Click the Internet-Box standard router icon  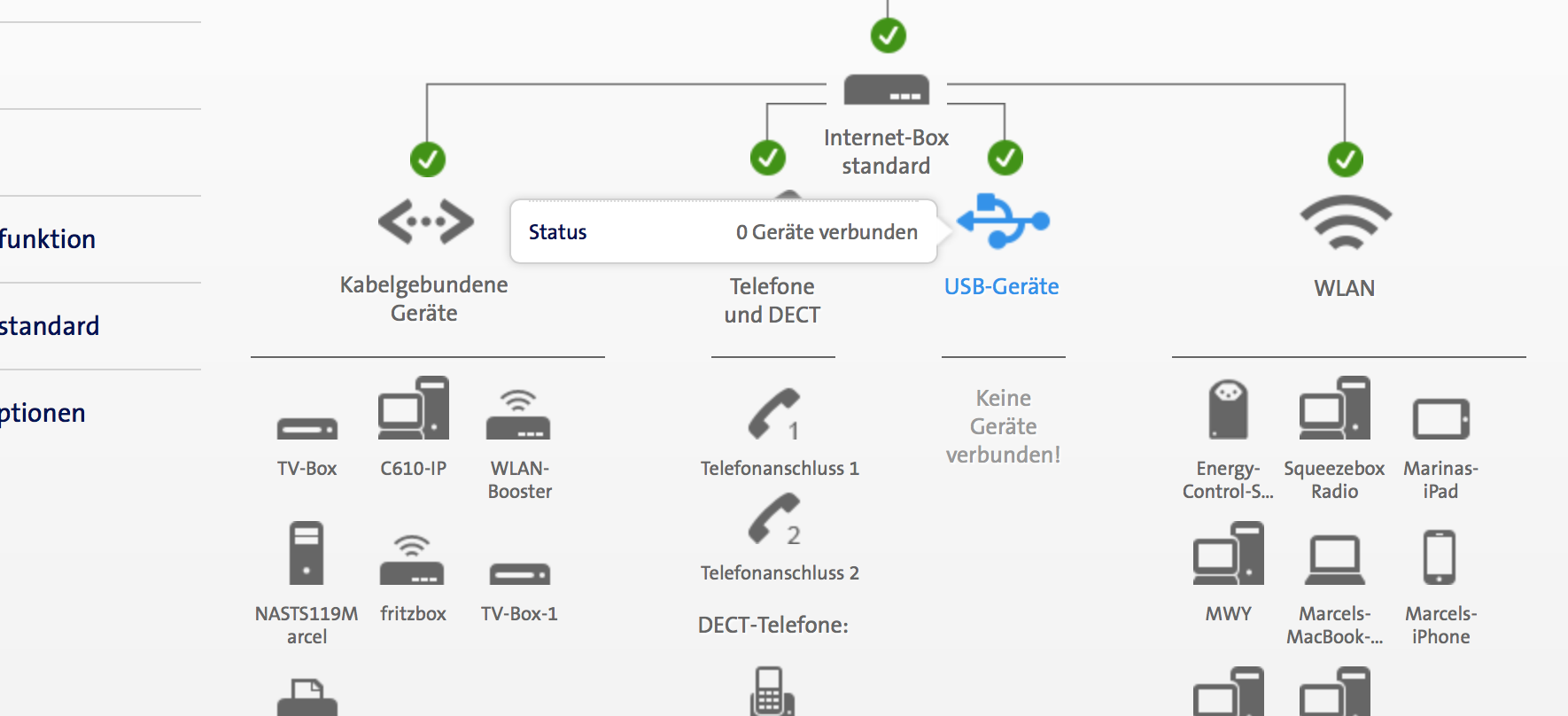[886, 89]
